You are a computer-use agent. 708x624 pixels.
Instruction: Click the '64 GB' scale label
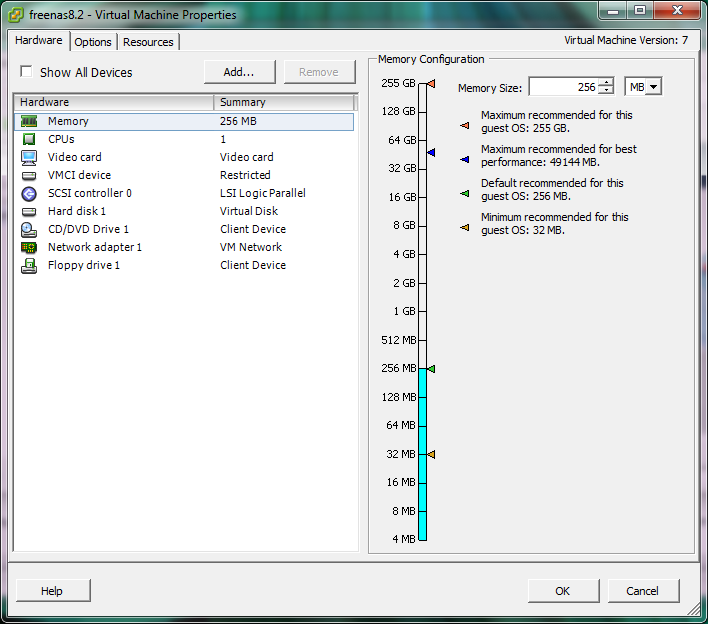point(402,140)
